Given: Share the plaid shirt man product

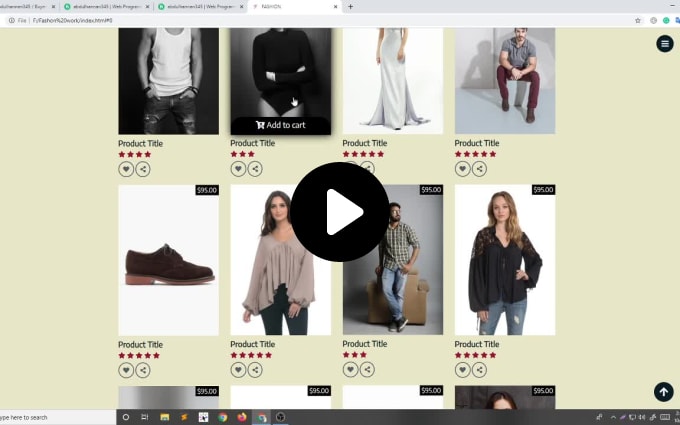Looking at the screenshot, I should coord(367,369).
